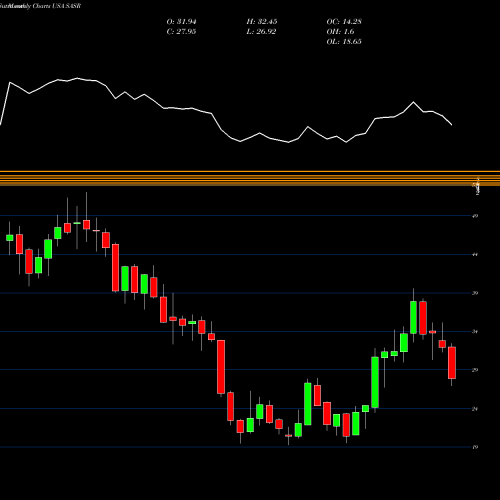Image resolution: width=500 pixels, height=500 pixels.
Task: Click the 24 price axis label
Action: tap(475, 409)
